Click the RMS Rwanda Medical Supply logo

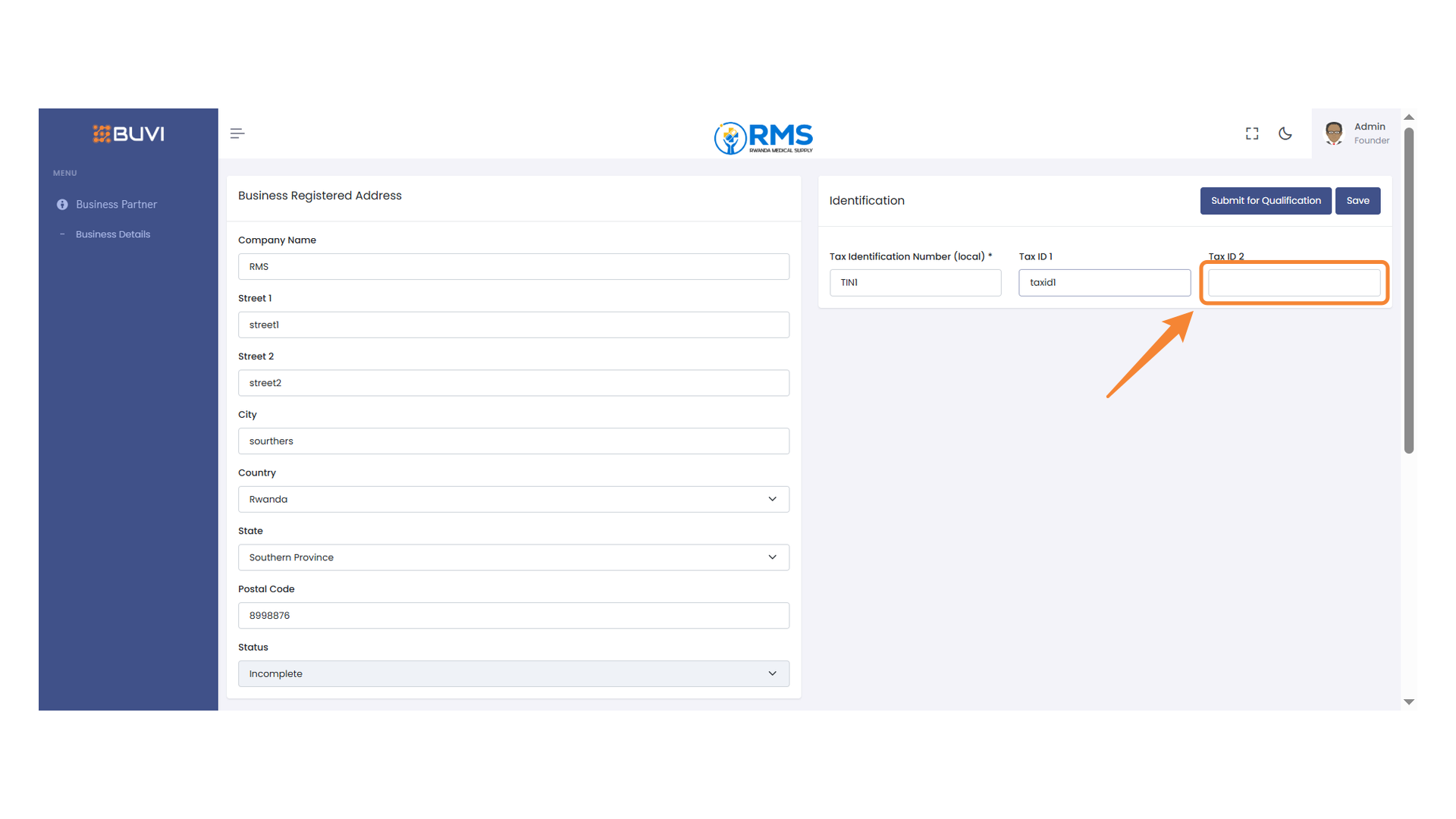[763, 138]
